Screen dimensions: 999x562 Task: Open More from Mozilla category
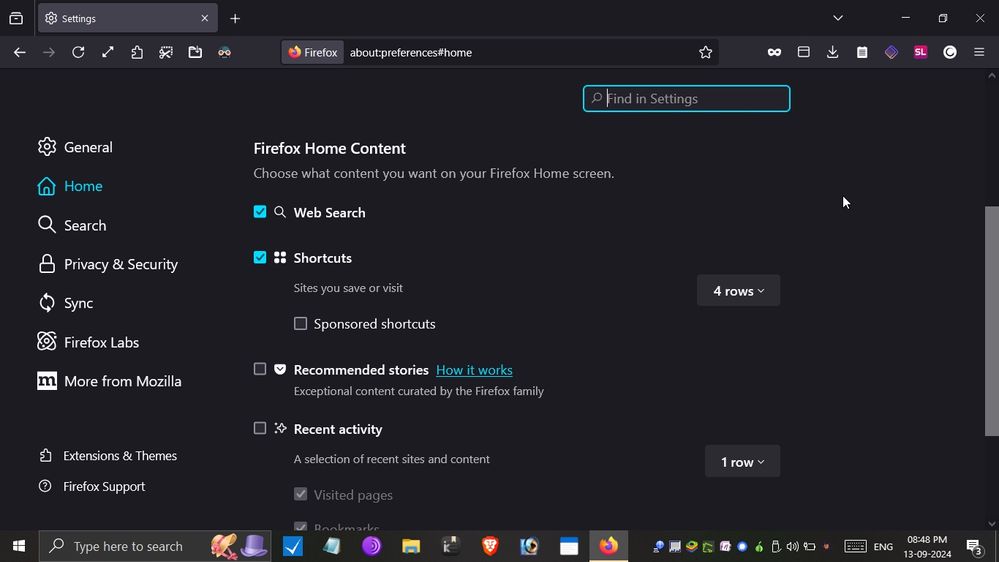[110, 381]
